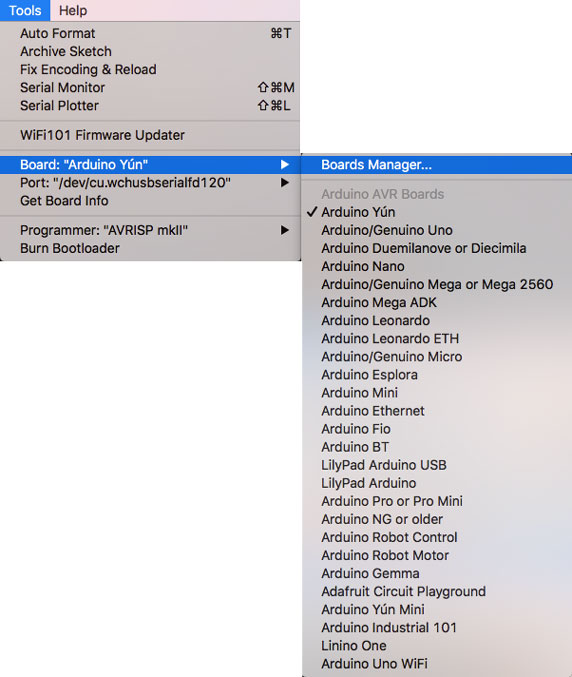572x677 pixels.
Task: Launch WiFi101 Firmware Updater
Action: point(150,135)
